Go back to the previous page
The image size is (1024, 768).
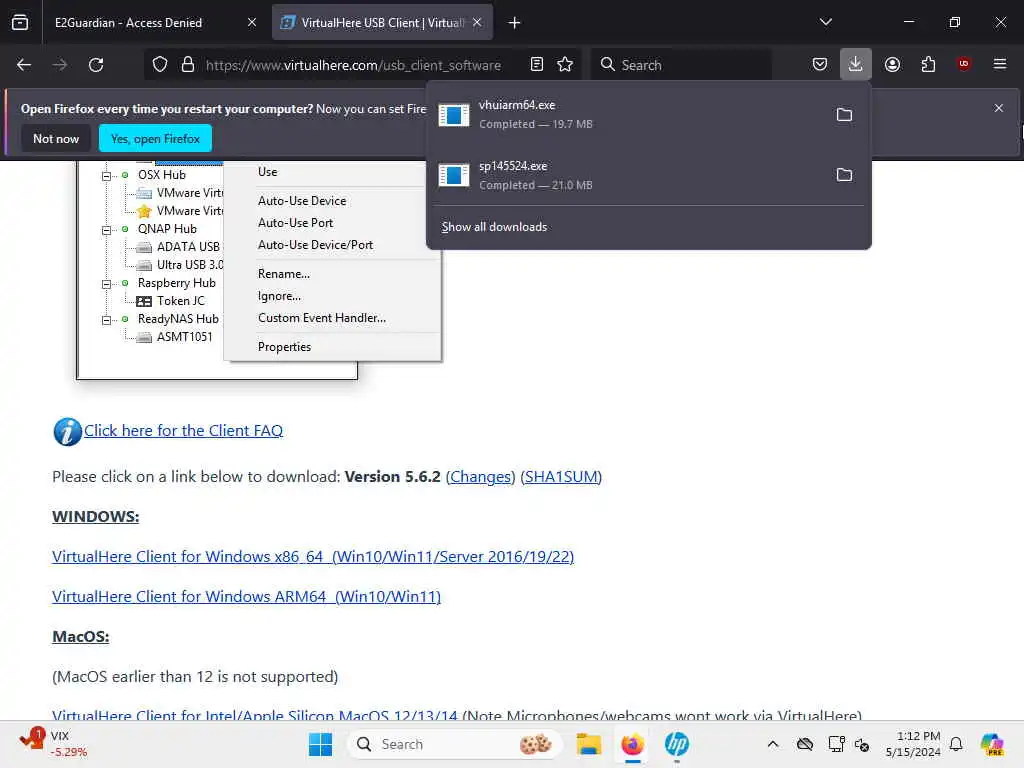click(24, 65)
